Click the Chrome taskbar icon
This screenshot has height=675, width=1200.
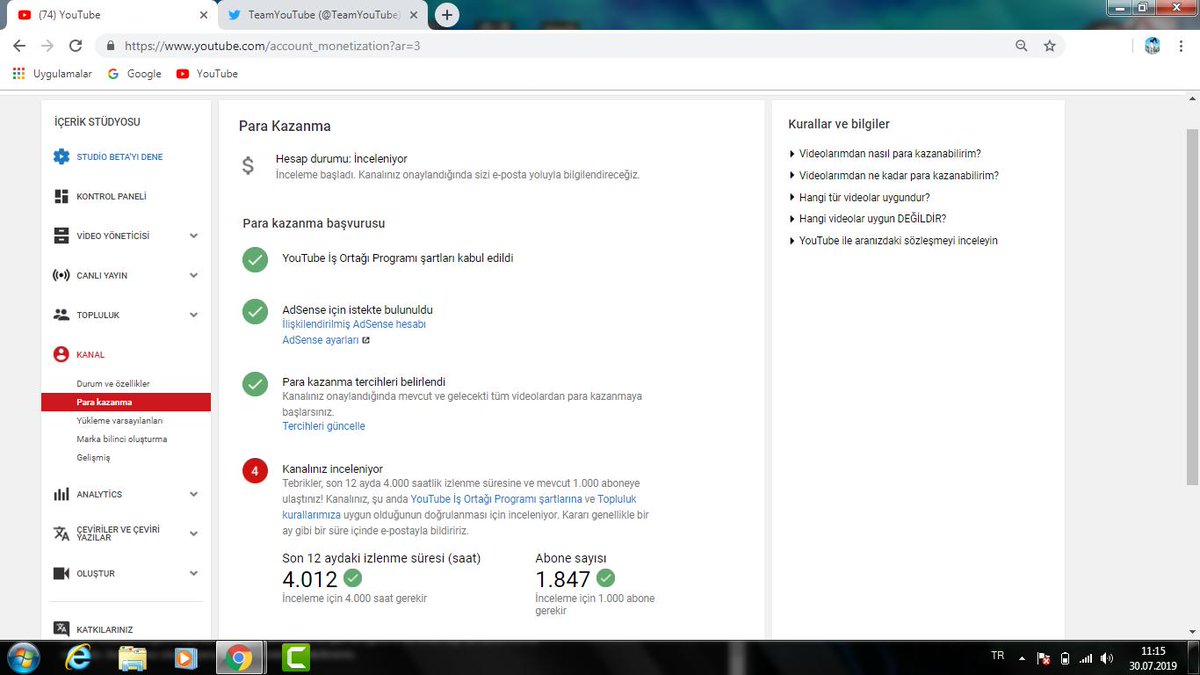coord(238,657)
